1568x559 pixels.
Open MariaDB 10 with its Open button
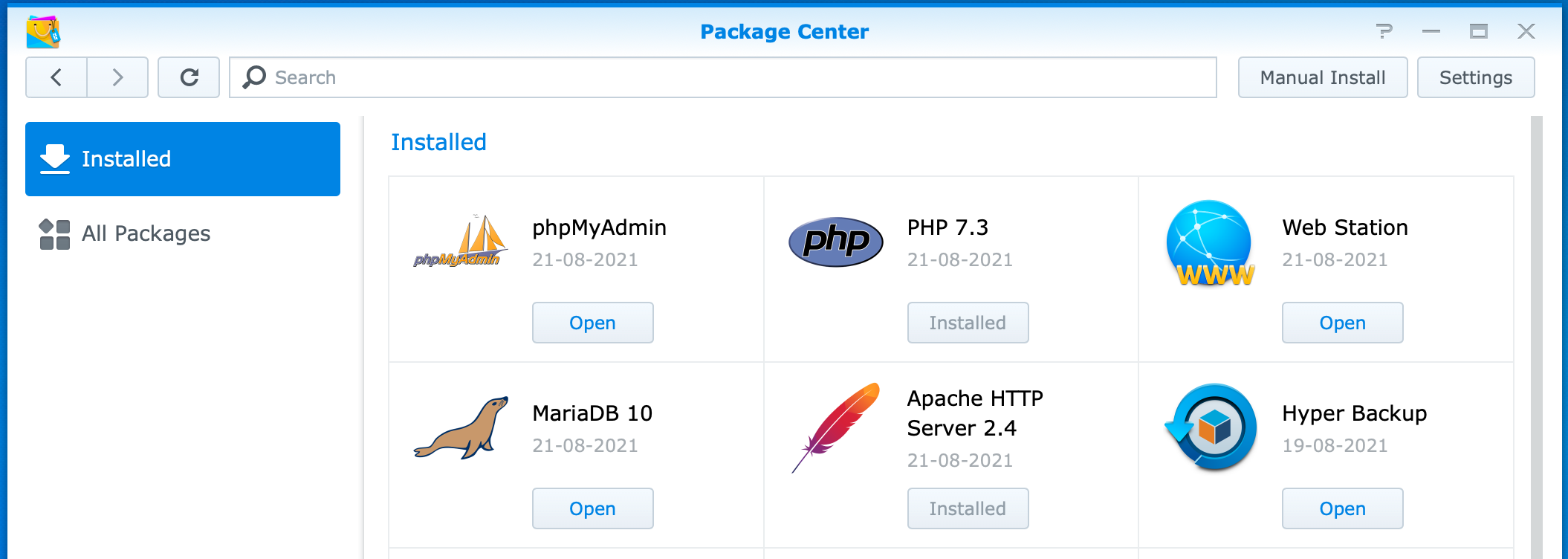coord(593,508)
